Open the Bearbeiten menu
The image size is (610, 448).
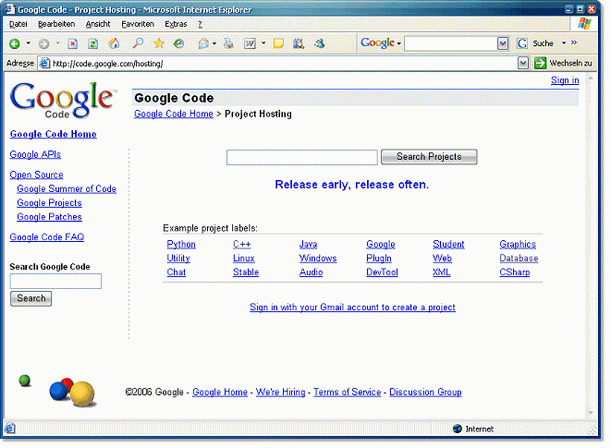(x=56, y=24)
